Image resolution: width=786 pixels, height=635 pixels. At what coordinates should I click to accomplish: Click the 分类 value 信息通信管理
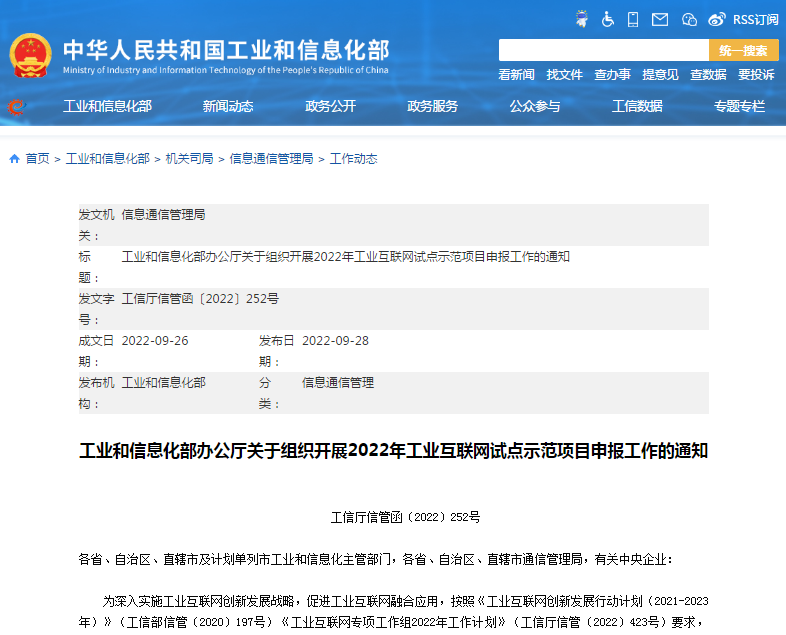(338, 383)
